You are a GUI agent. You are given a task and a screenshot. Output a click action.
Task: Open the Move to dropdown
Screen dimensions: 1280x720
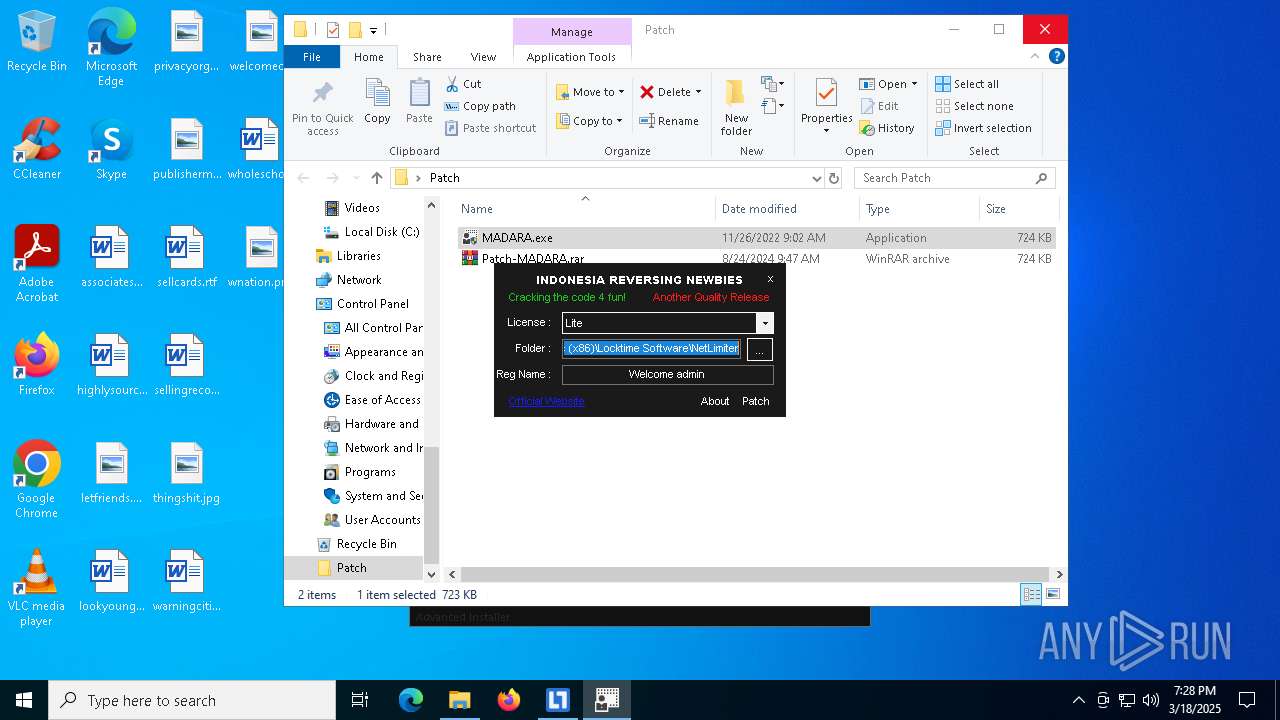click(x=590, y=92)
